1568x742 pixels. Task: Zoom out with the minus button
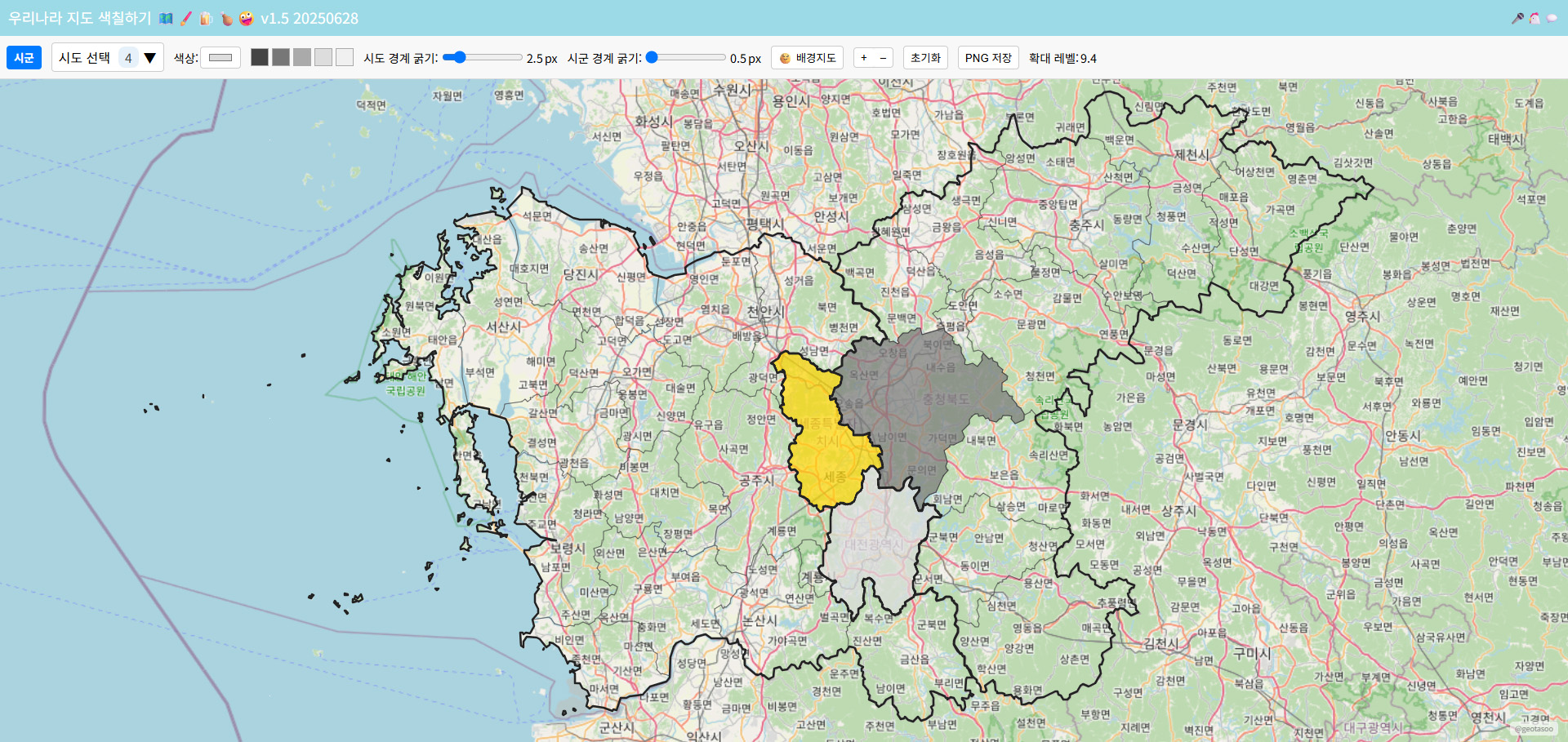point(883,58)
